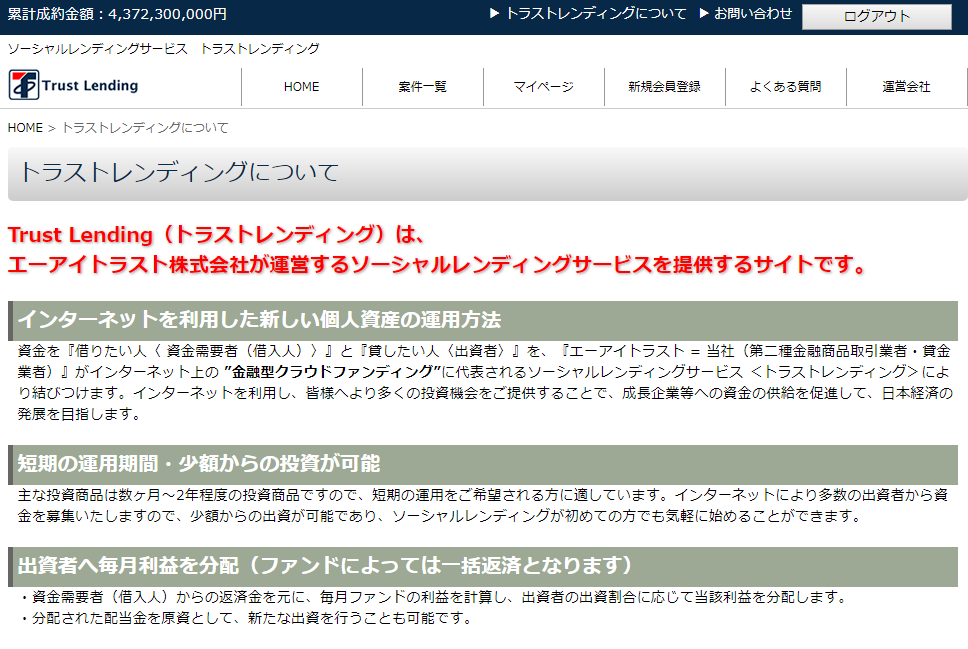Click the インターネットを利用した新しい個人資産の運用方法 section header
Screen dimensions: 968x649
click(x=259, y=320)
